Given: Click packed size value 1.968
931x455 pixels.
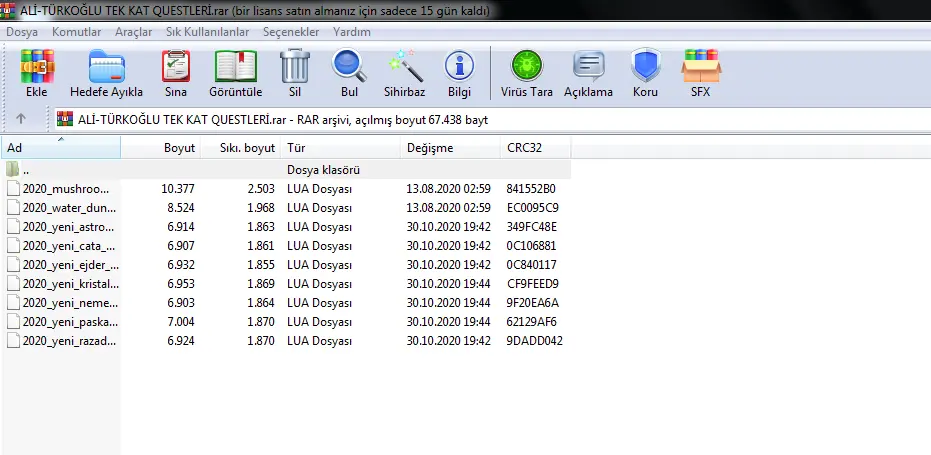Looking at the screenshot, I should click(261, 208).
